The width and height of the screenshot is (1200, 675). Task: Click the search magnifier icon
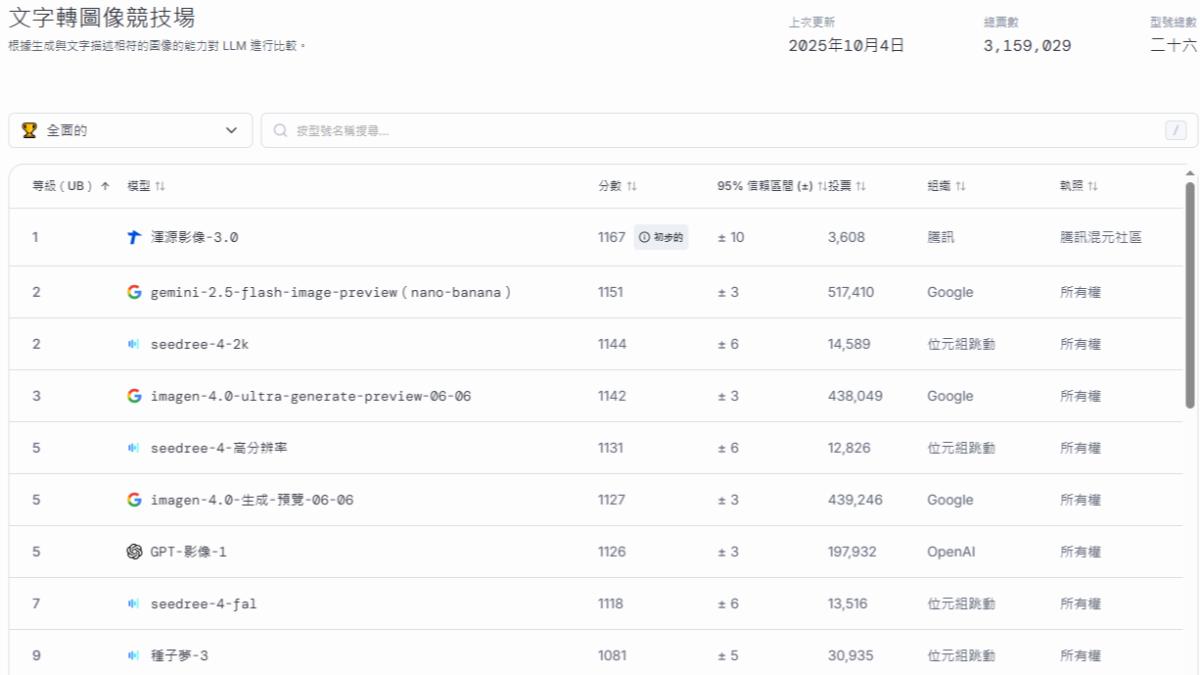pos(281,130)
